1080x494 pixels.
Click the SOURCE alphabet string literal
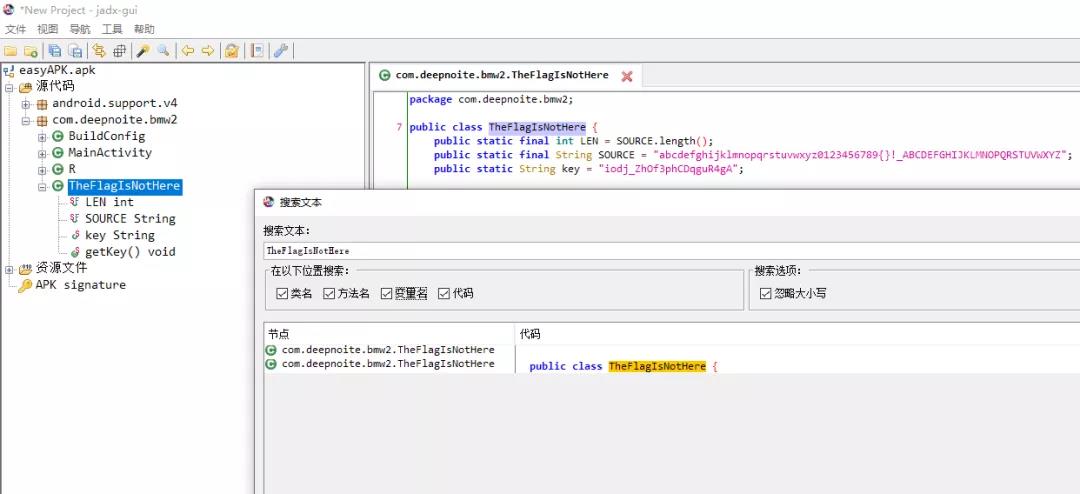[861, 155]
